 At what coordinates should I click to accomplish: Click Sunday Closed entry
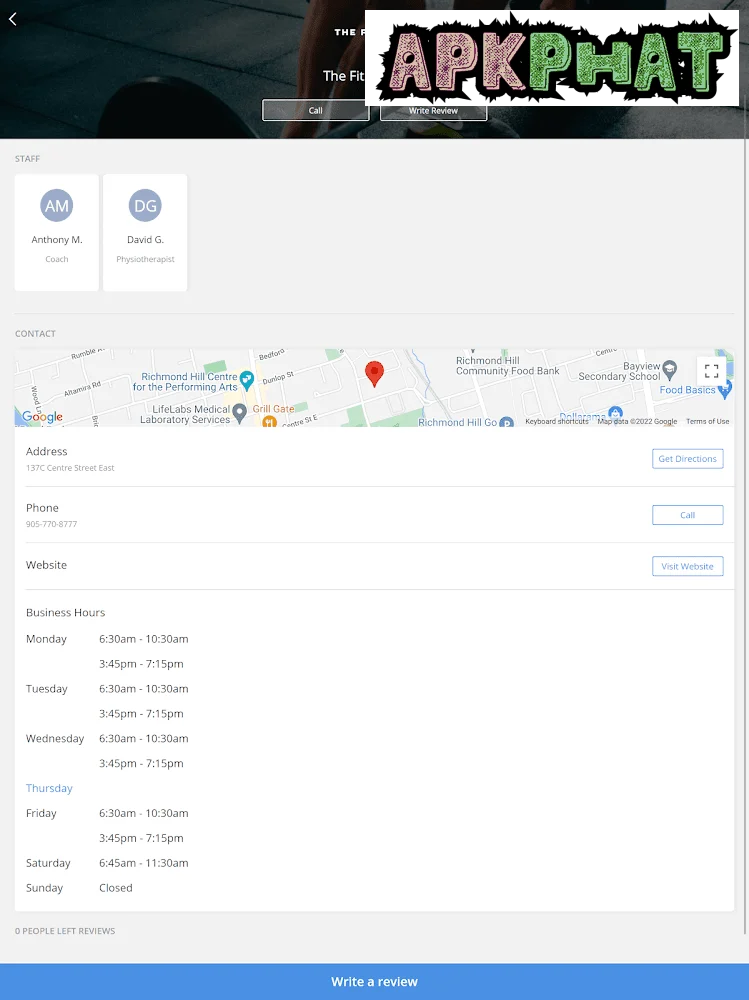coord(115,888)
